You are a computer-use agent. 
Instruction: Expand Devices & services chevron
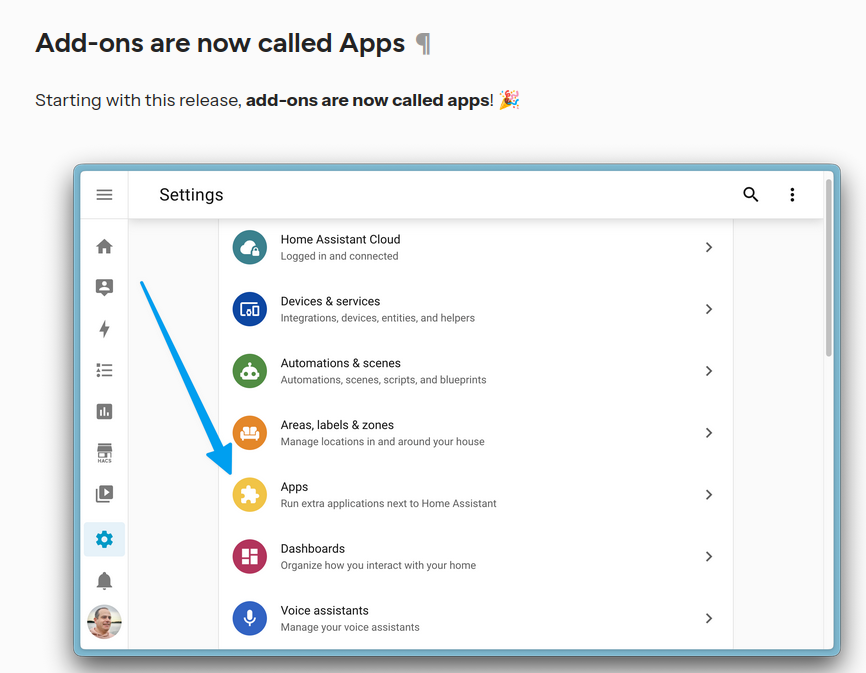[x=709, y=309]
